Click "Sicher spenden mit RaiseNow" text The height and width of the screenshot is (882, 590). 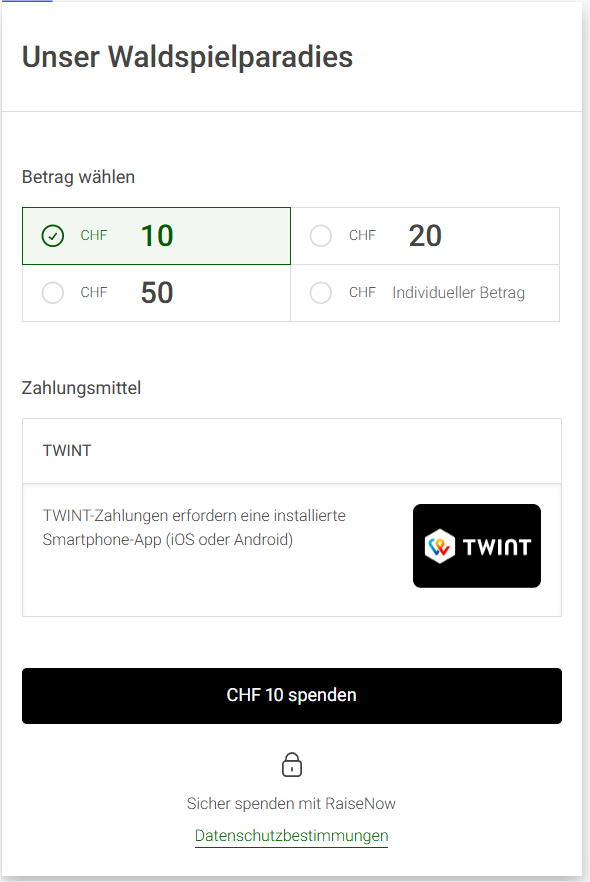291,803
